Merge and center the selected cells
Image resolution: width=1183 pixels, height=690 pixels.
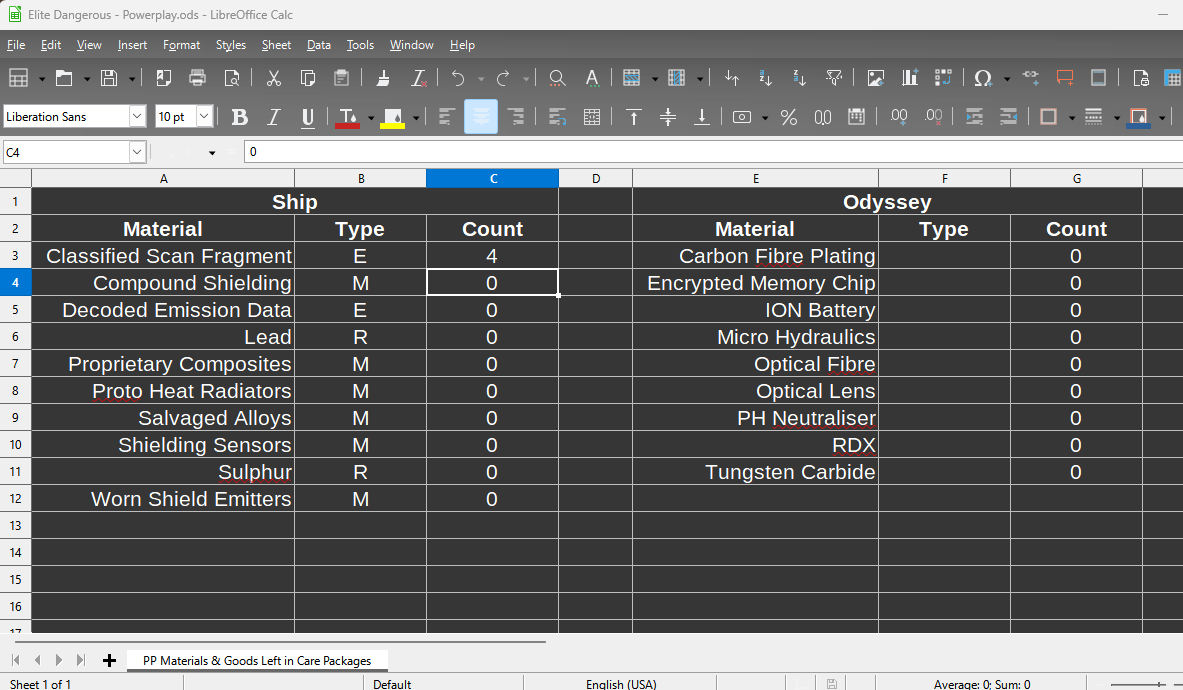coord(592,117)
